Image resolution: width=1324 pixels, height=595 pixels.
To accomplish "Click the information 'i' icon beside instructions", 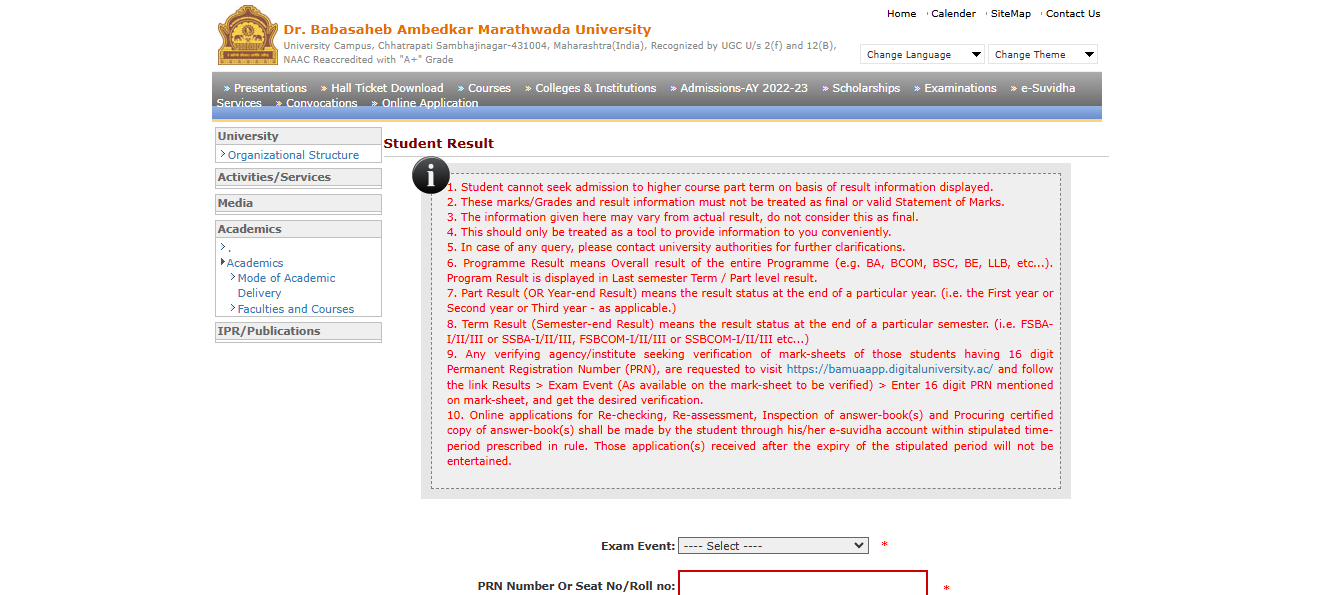I will (430, 175).
